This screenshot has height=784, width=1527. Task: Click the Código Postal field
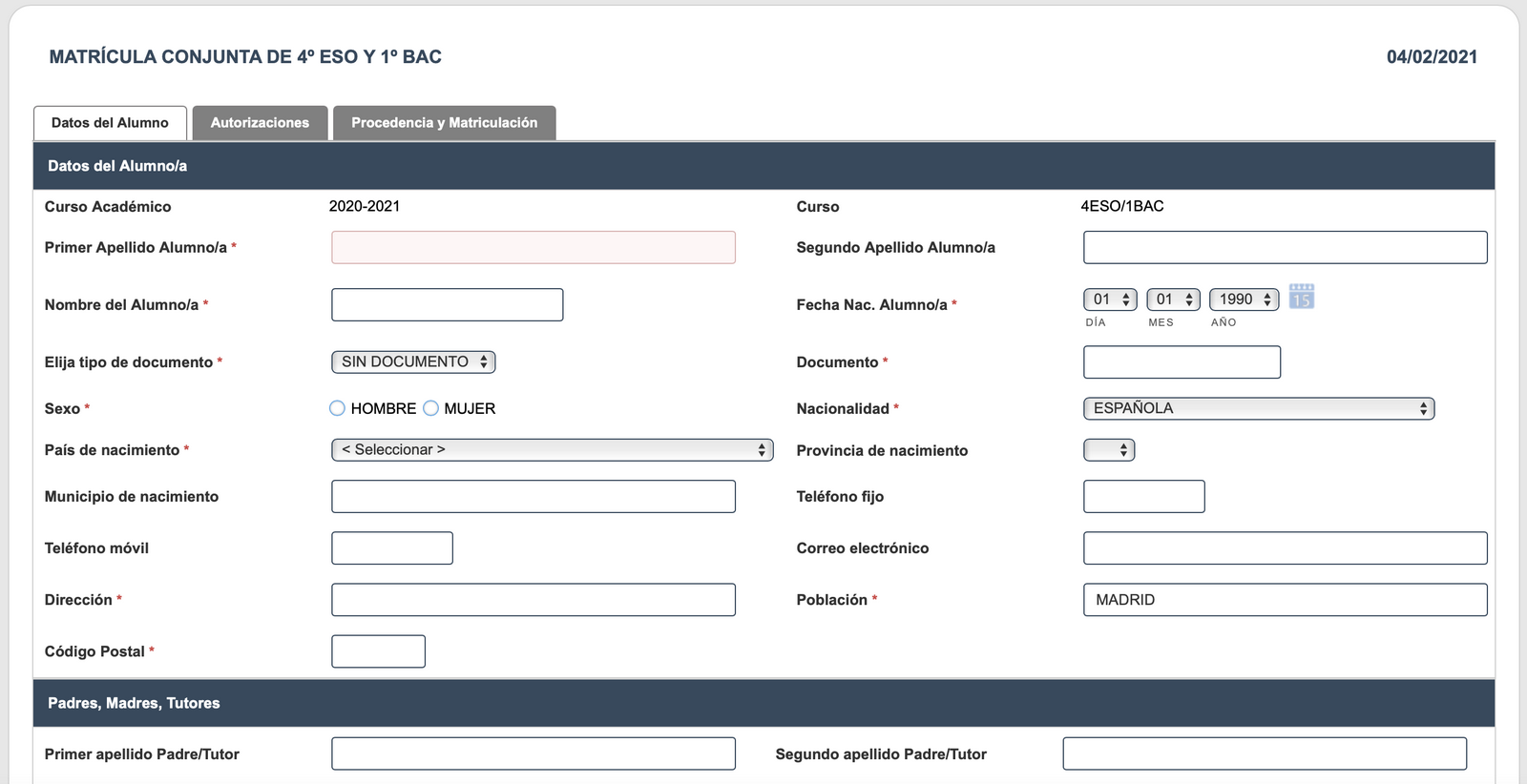[x=378, y=651]
